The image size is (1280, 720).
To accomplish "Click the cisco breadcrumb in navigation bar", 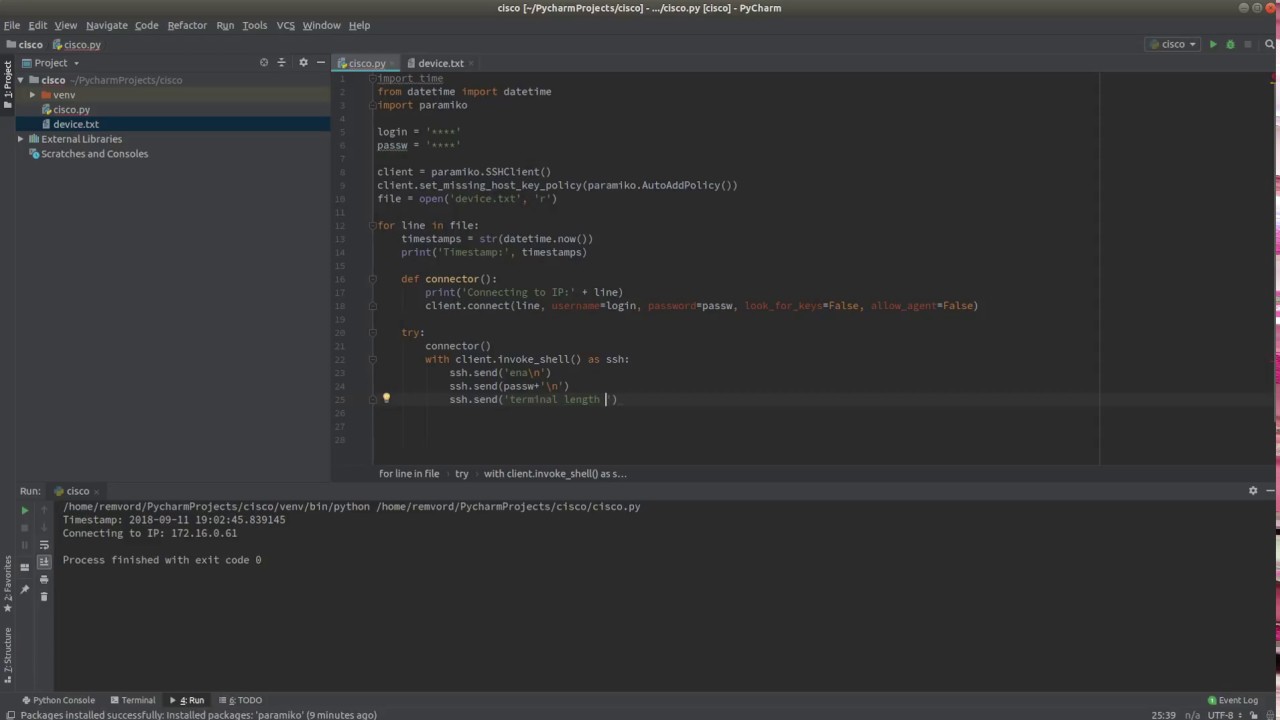I will (24, 44).
